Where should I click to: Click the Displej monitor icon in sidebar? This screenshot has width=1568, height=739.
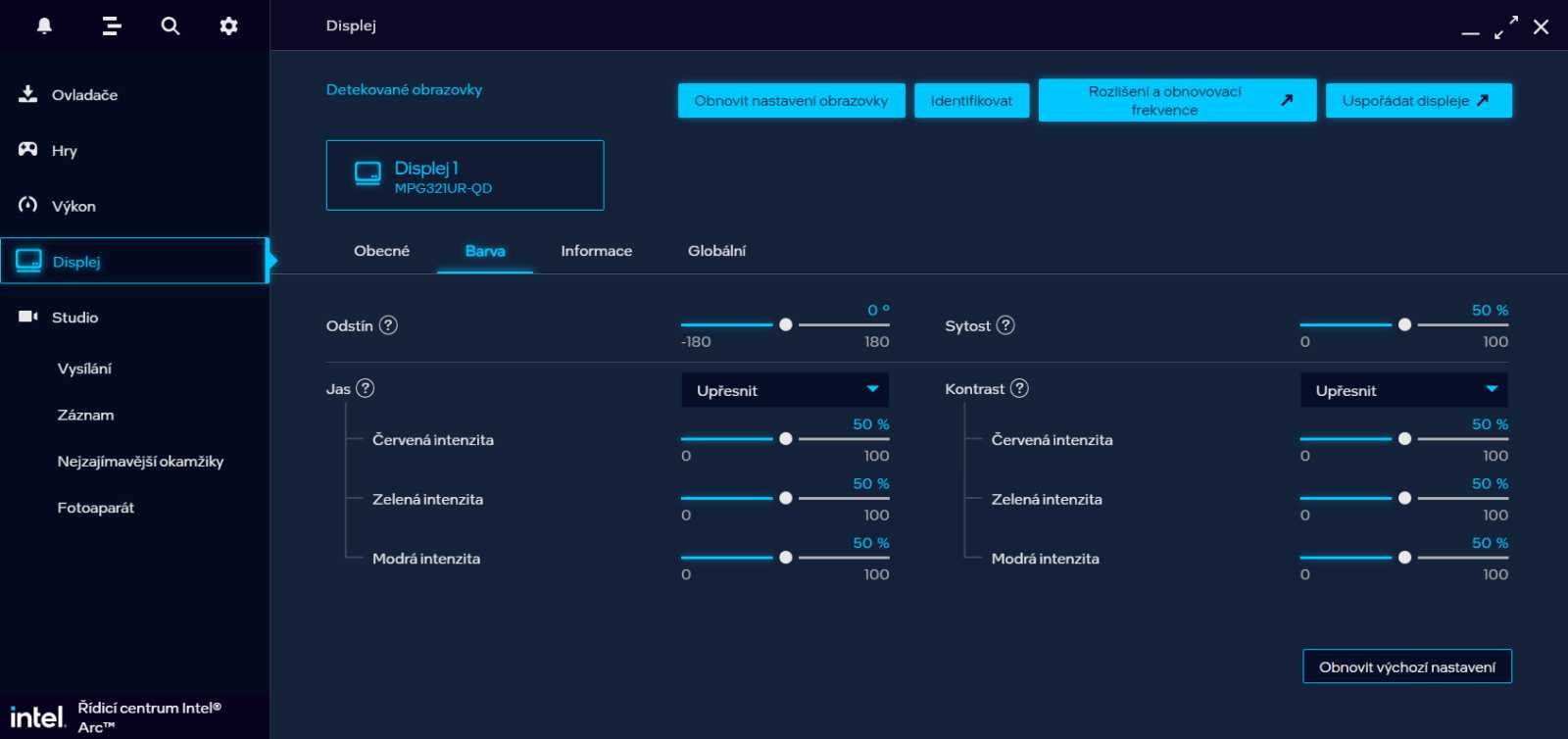pyautogui.click(x=28, y=261)
